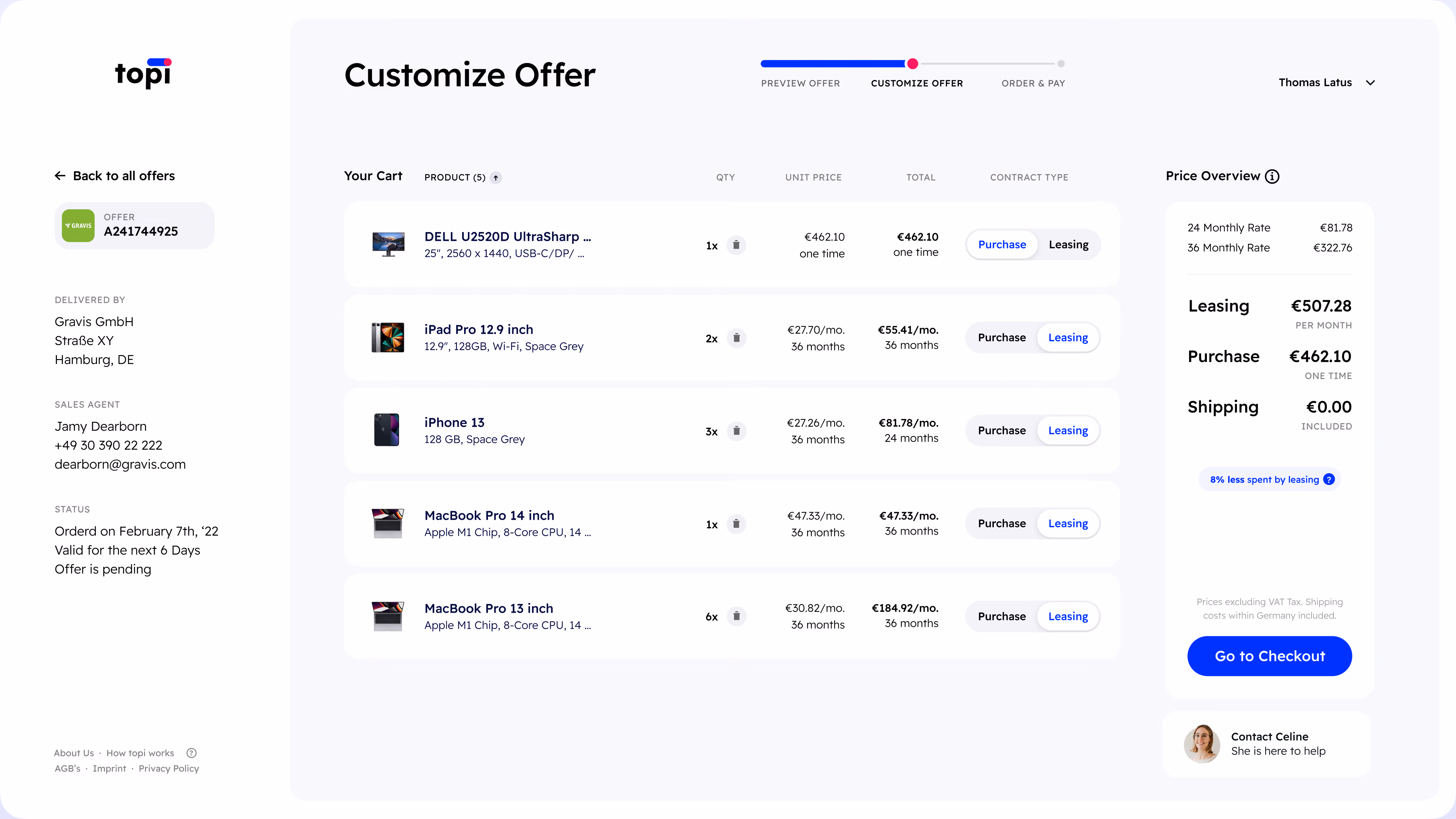The width and height of the screenshot is (1456, 819).
Task: Sort products using the arrow icon
Action: click(496, 177)
